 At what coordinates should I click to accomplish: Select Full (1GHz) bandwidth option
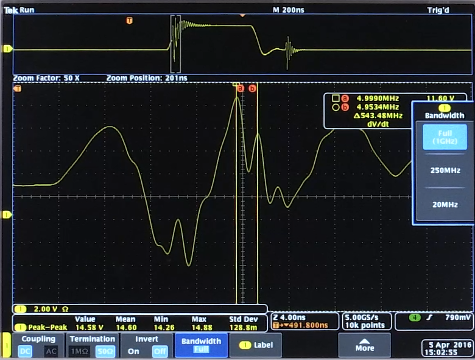tap(445, 137)
